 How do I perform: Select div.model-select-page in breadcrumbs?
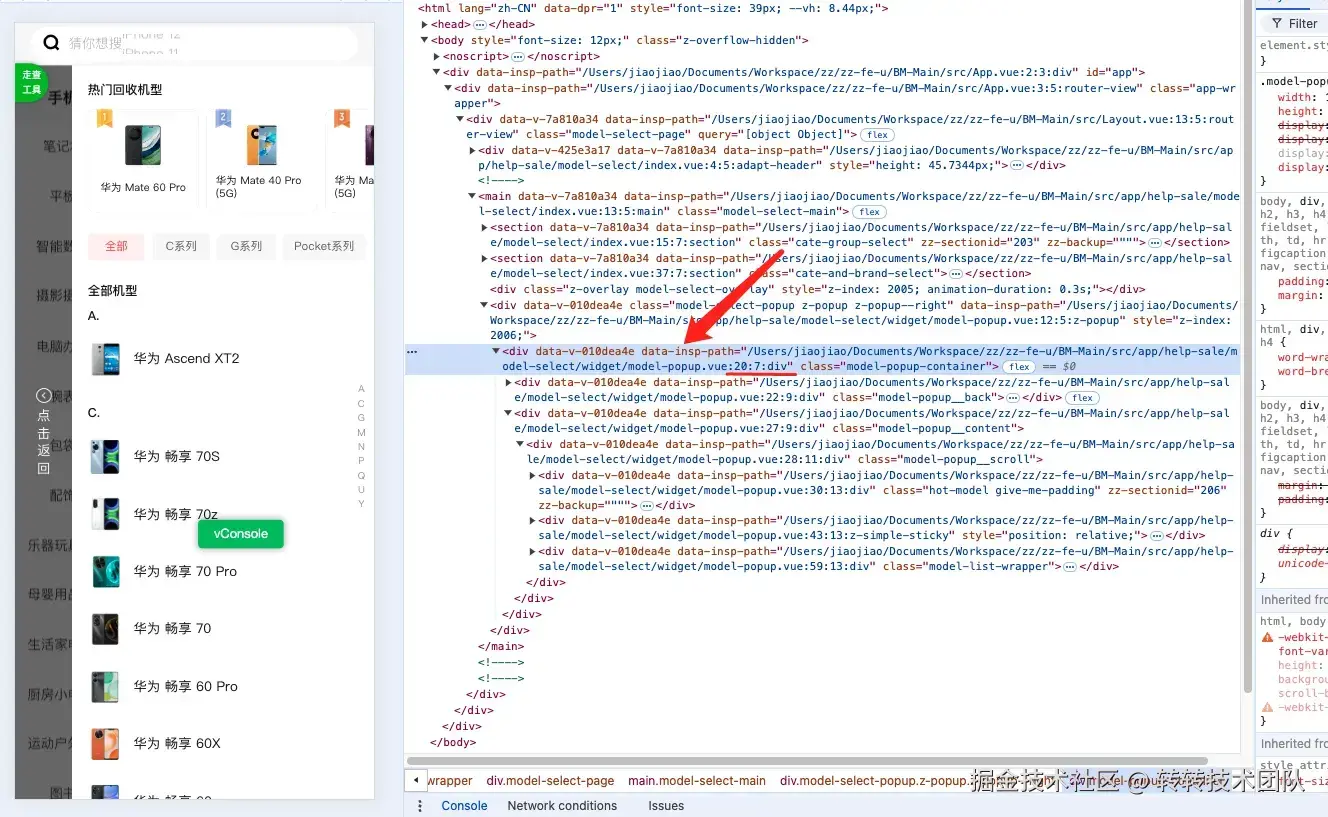pyautogui.click(x=551, y=781)
